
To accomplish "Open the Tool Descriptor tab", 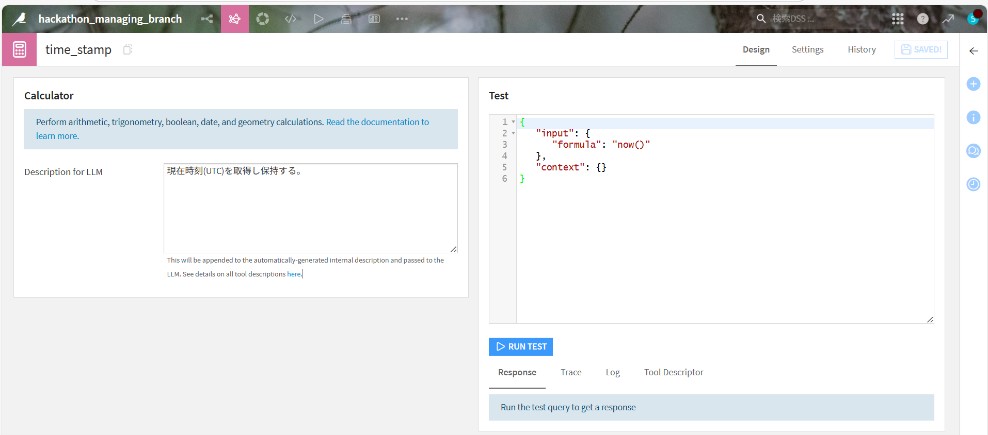I will click(673, 372).
